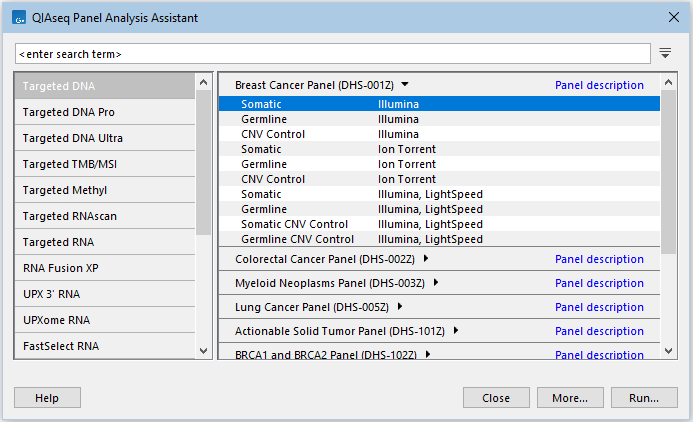Click category list scroll up arrow
Screen dimensions: 693x422
[x=203, y=82]
